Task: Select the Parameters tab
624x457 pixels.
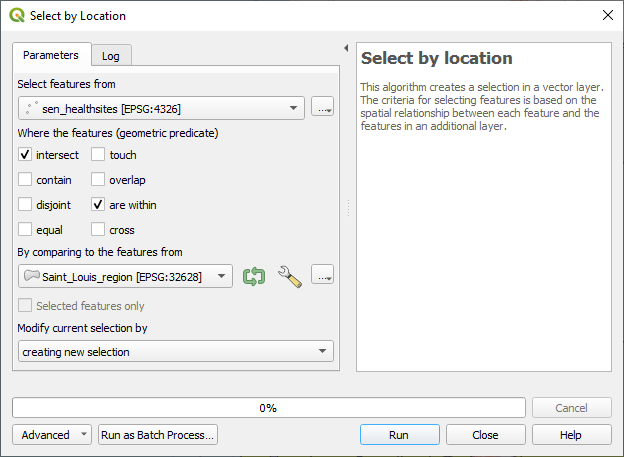Action: [51, 55]
